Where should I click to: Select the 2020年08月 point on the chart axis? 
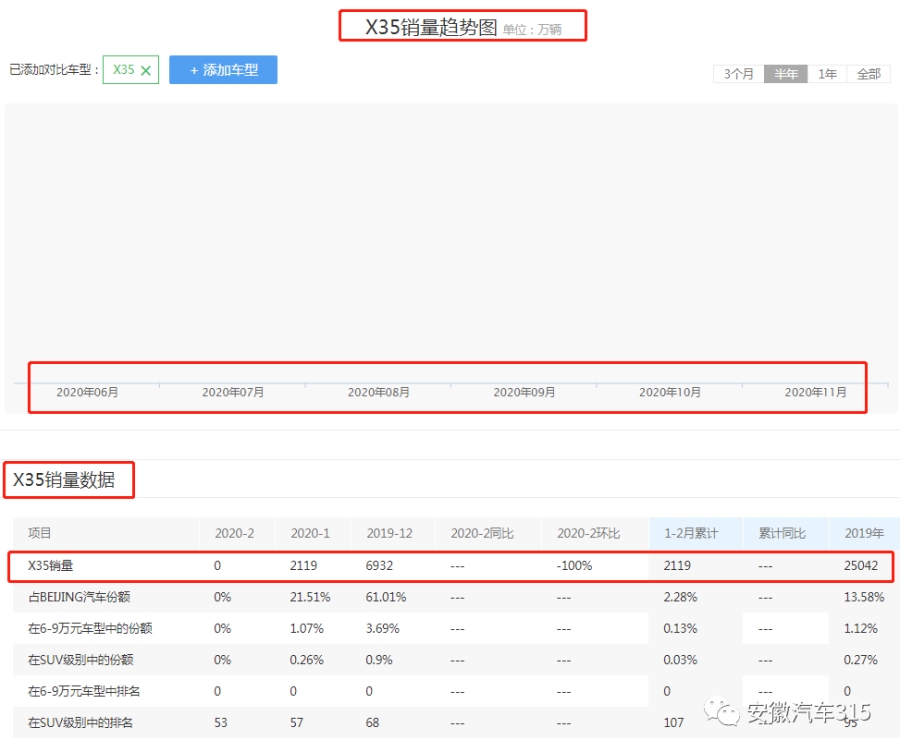coord(378,392)
